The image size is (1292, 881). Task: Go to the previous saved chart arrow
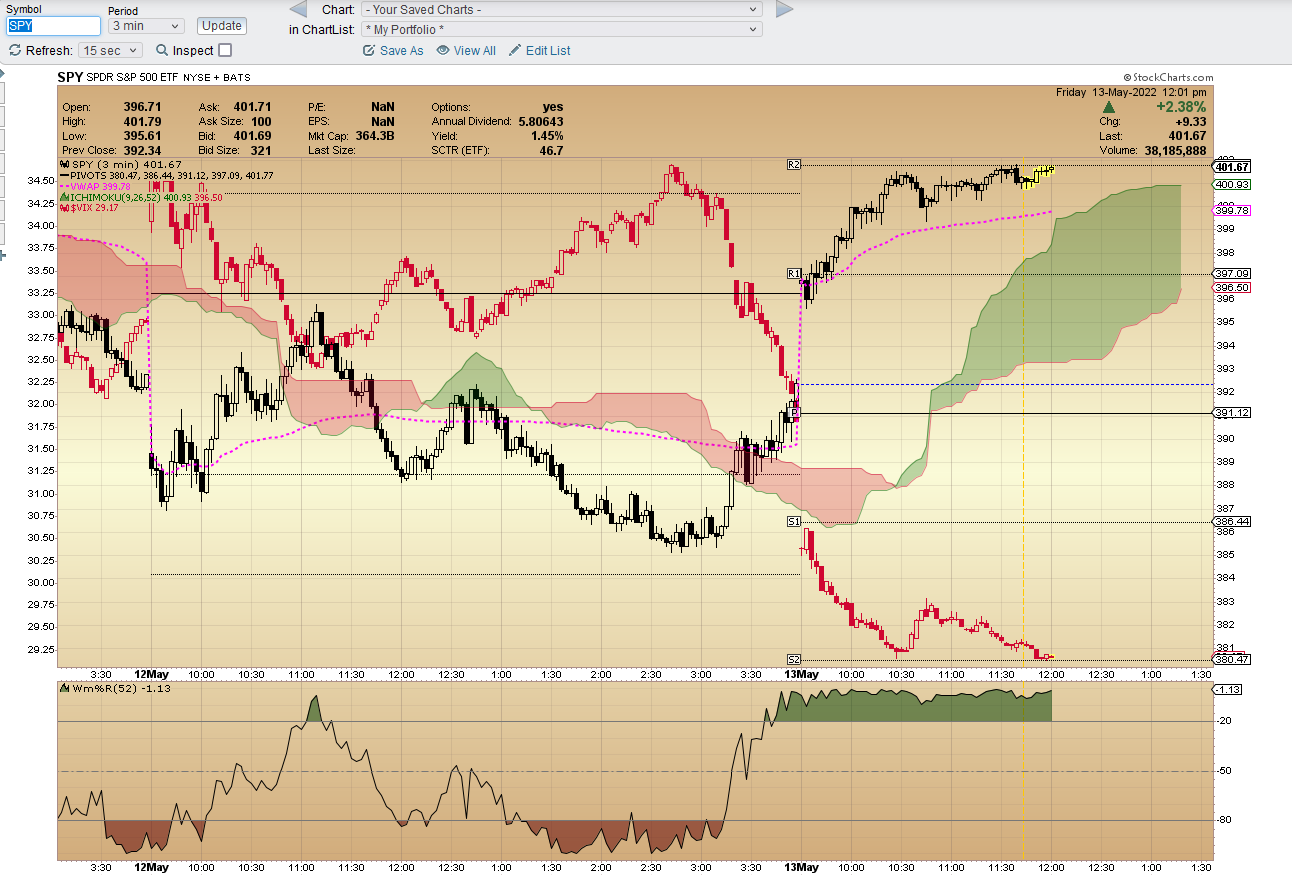tap(298, 9)
